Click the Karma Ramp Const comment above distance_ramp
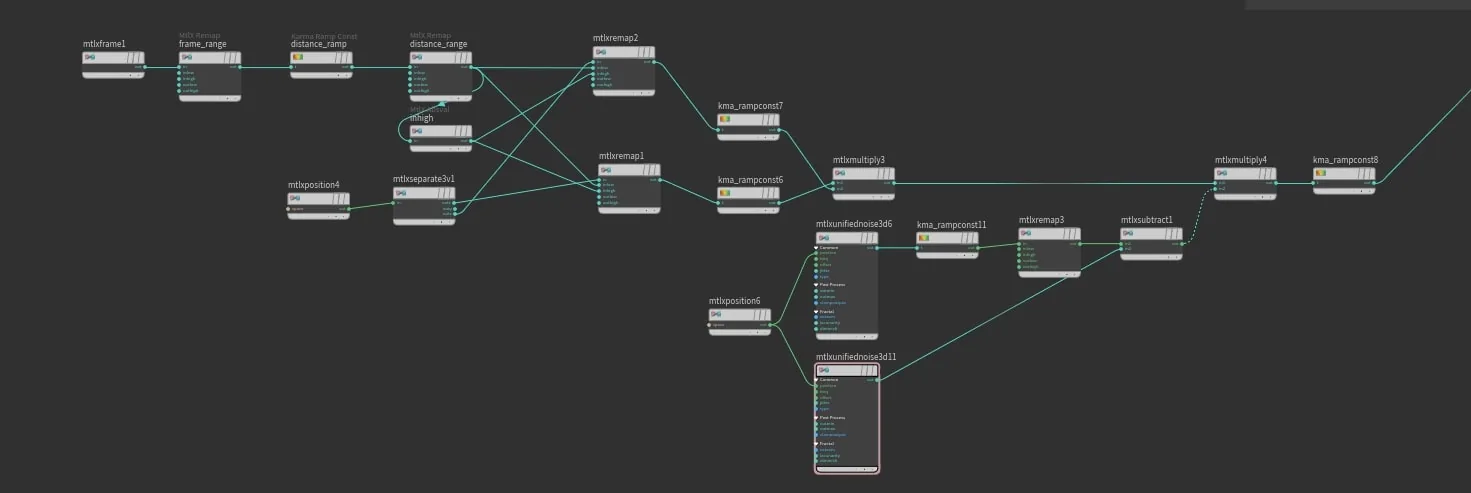1471x493 pixels. coord(324,36)
